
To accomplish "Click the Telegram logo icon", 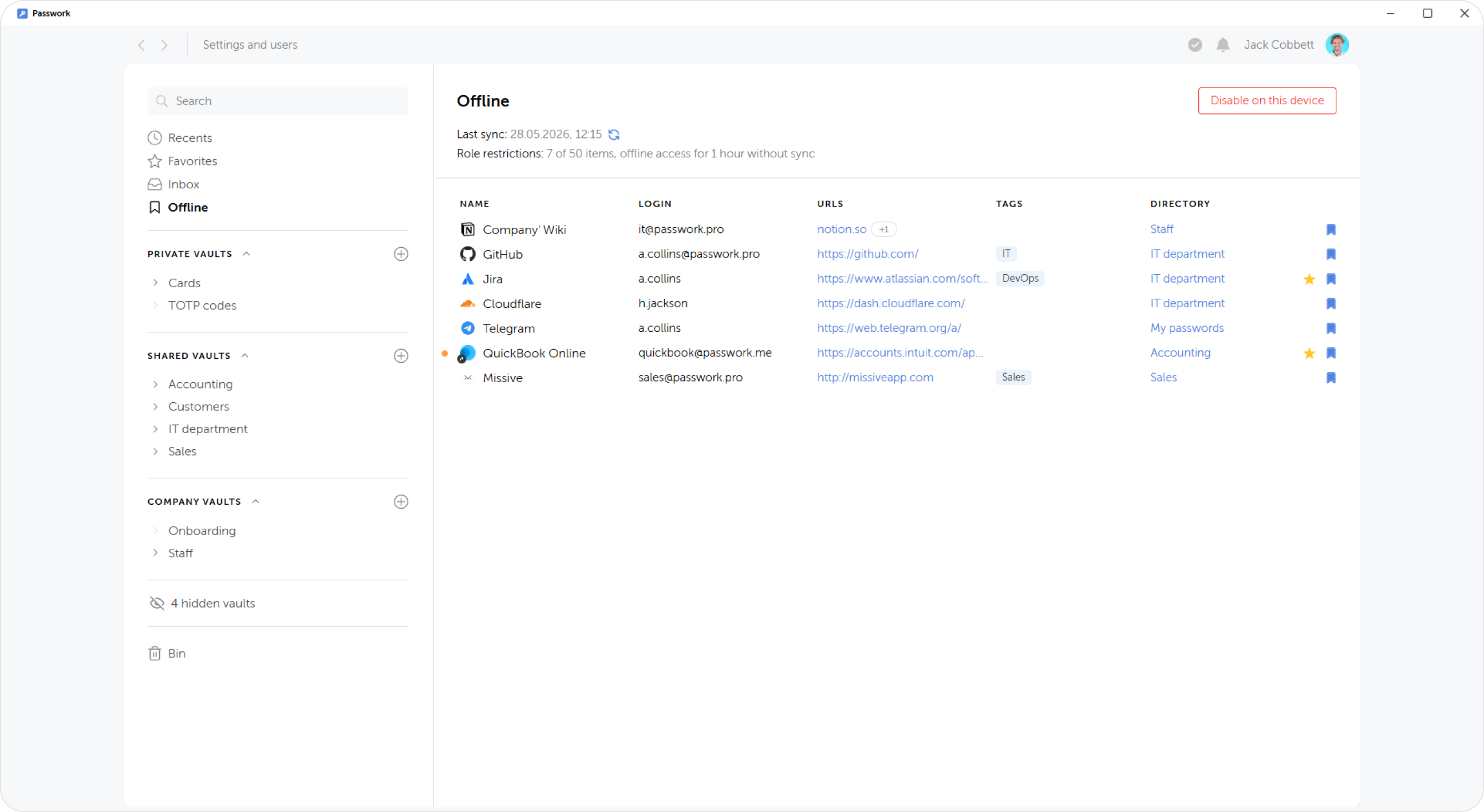I will point(467,329).
